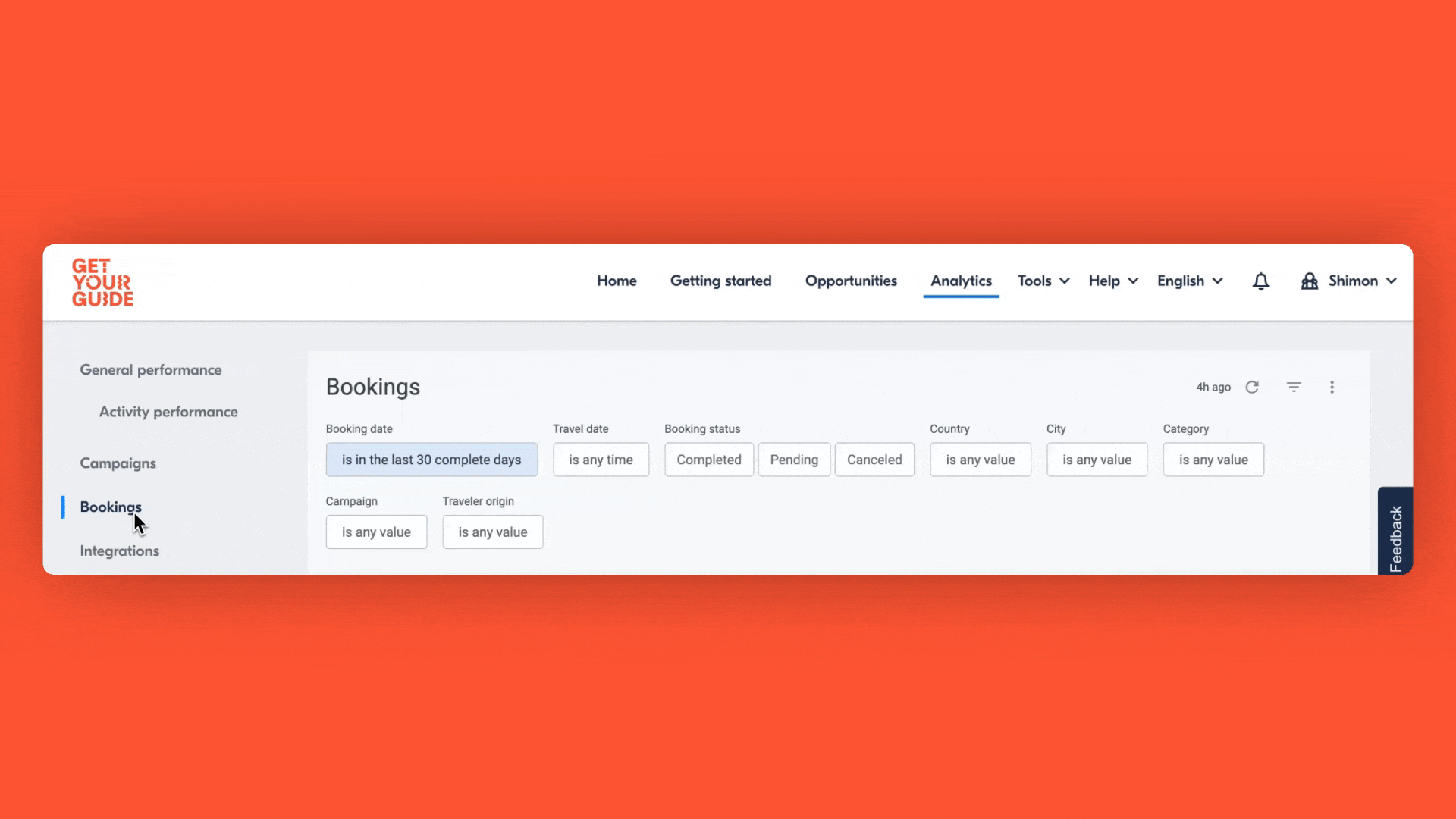Image resolution: width=1456 pixels, height=819 pixels.
Task: Click the '4h ago' last updated text
Action: pos(1213,387)
